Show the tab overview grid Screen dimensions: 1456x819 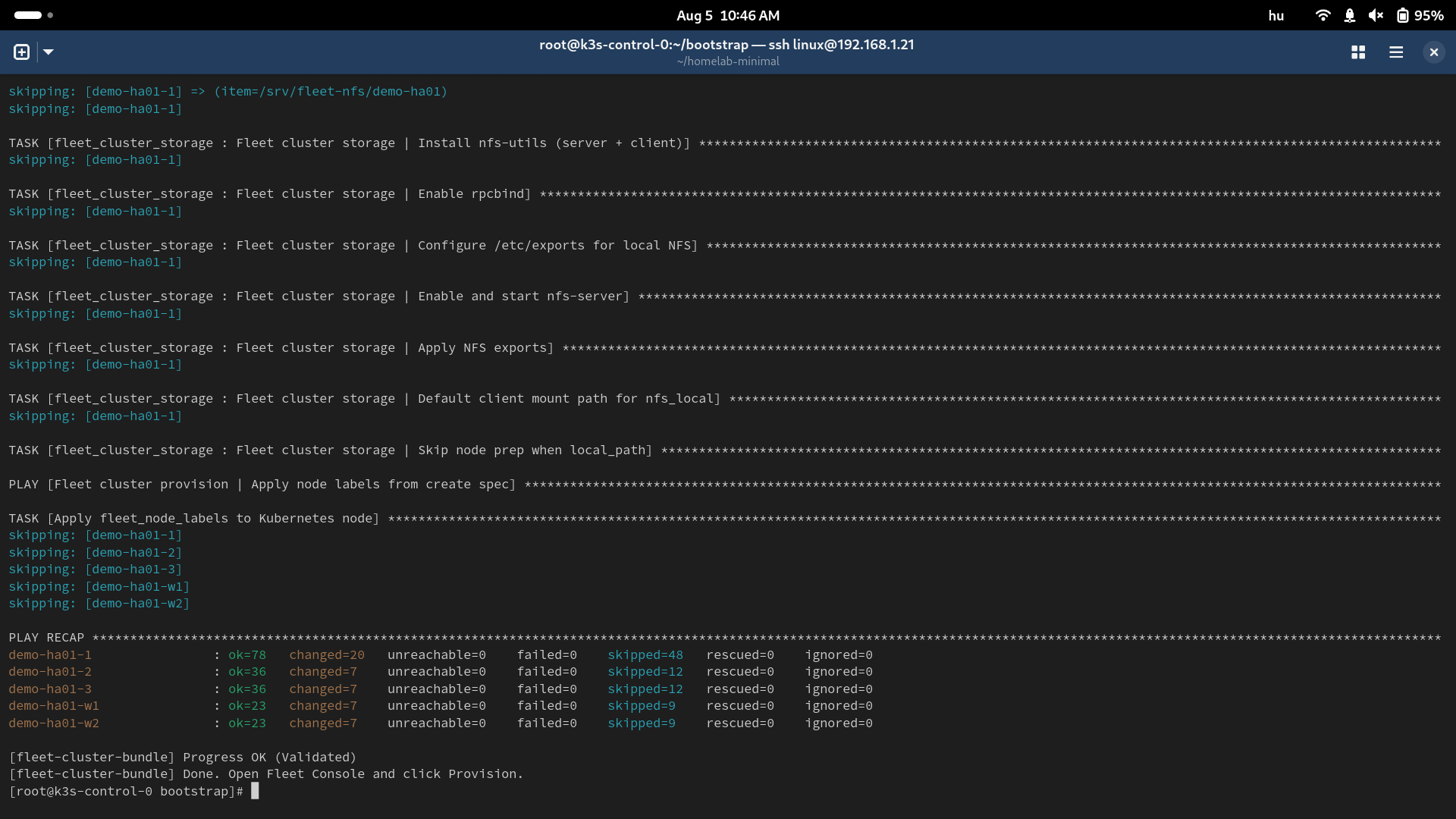(x=1358, y=52)
